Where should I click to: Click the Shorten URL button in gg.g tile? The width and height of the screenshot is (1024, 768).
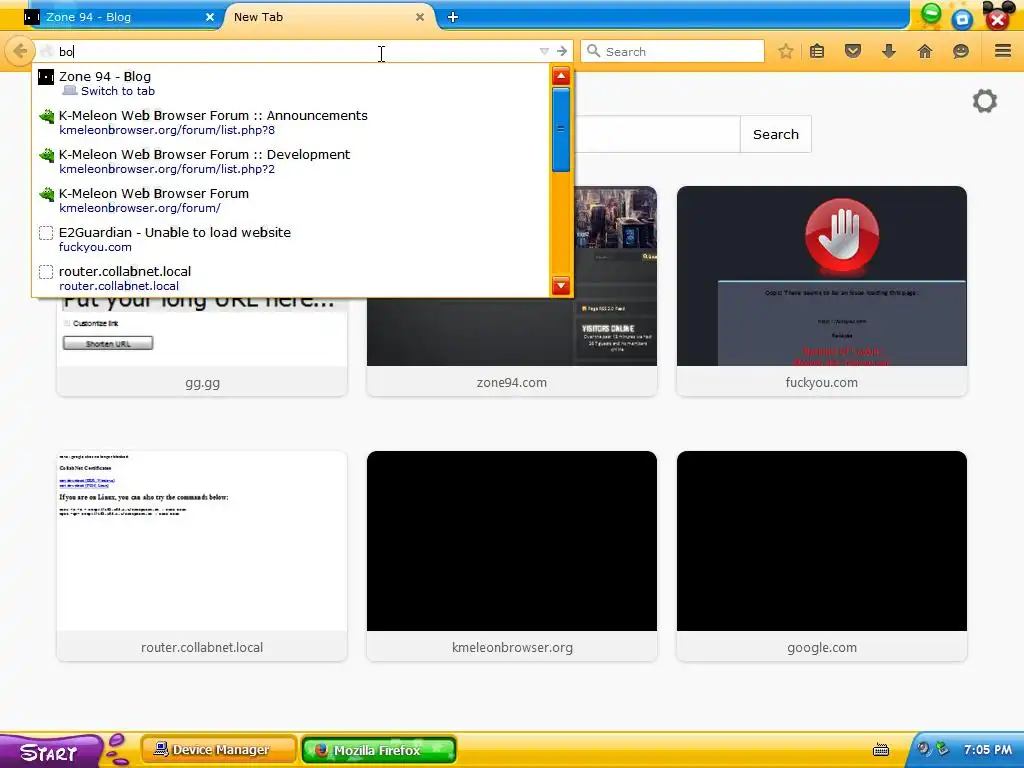point(108,344)
